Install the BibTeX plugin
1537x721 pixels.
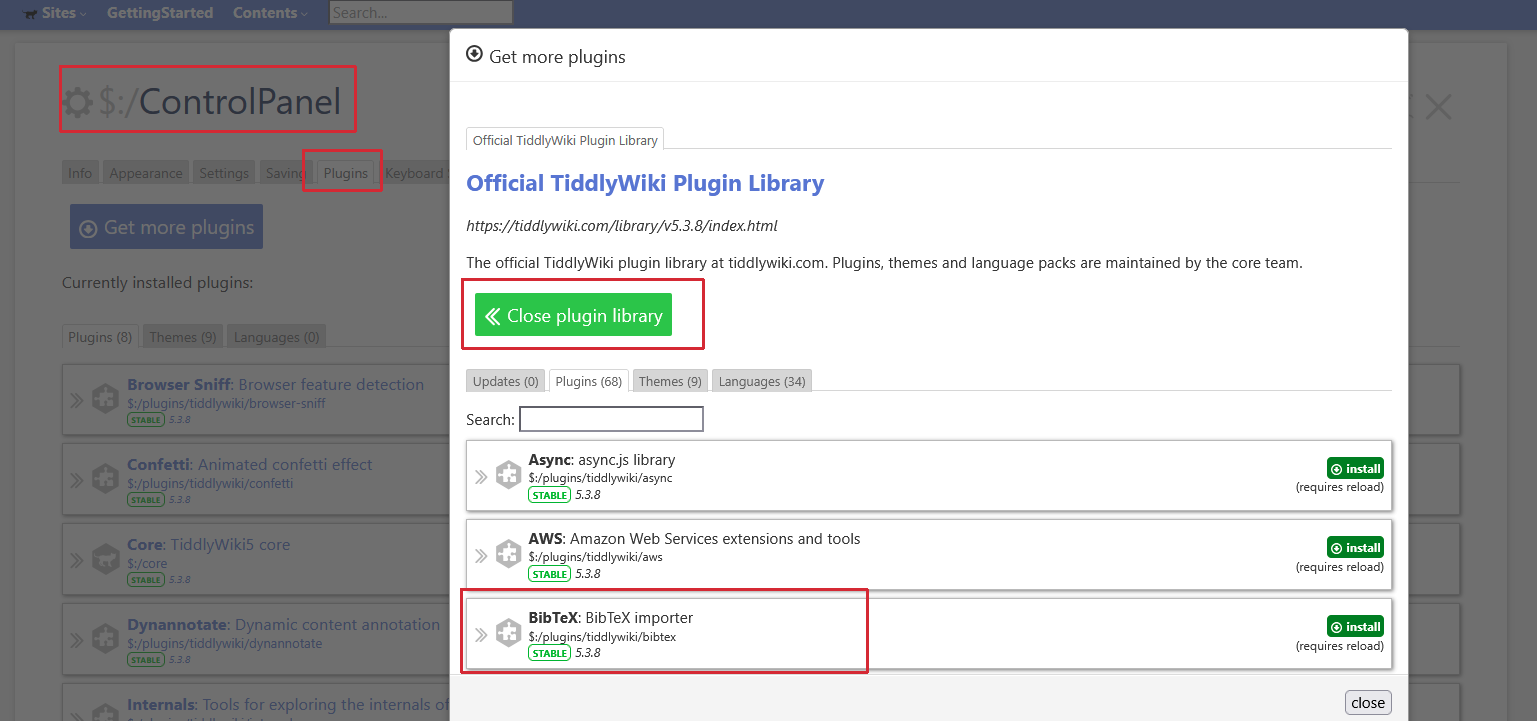pyautogui.click(x=1355, y=627)
